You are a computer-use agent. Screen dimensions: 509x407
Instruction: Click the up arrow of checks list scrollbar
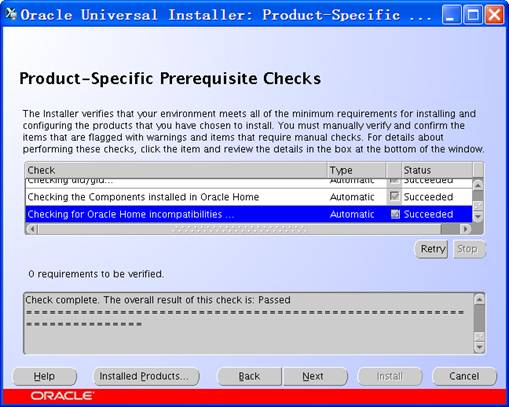(478, 184)
